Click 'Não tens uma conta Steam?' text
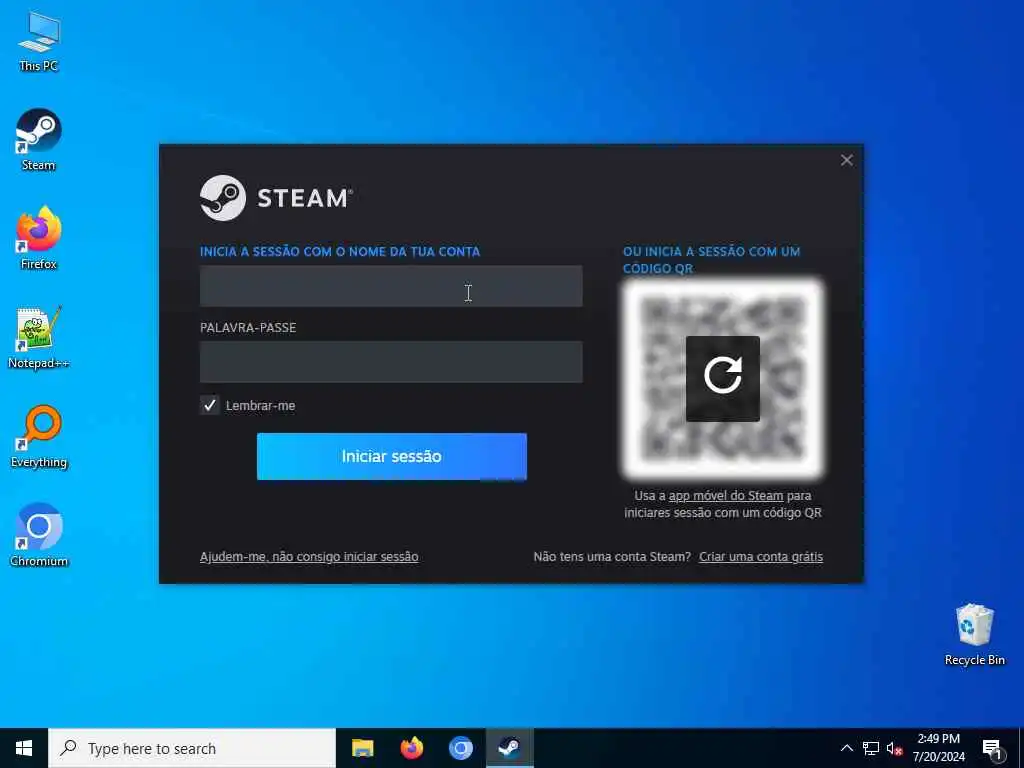 click(612, 557)
